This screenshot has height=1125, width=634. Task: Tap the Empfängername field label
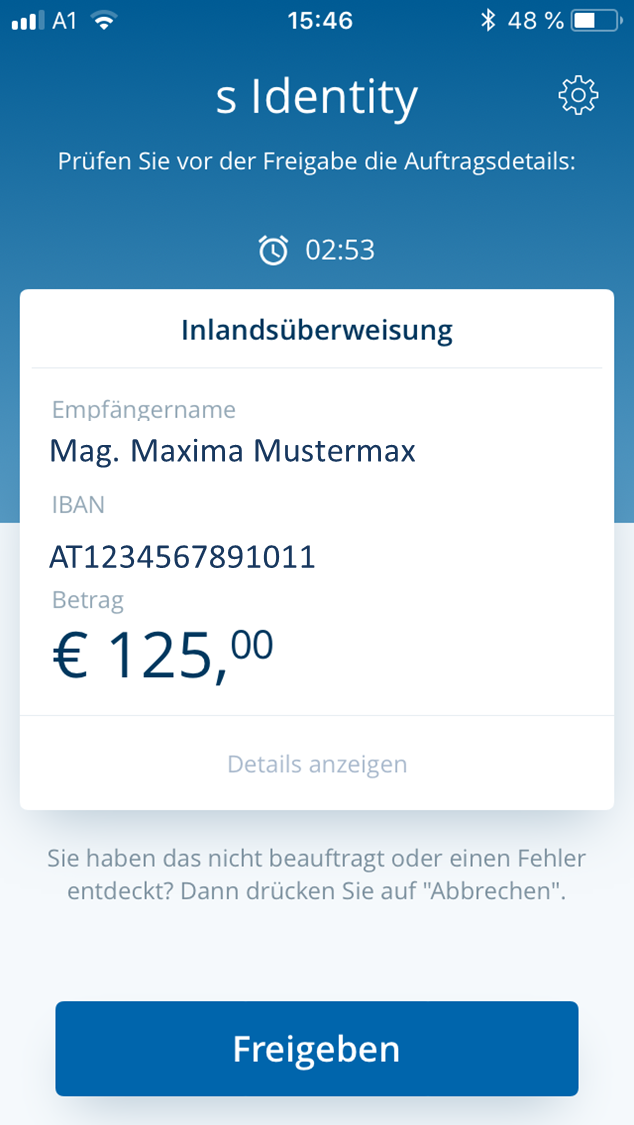[x=144, y=410]
